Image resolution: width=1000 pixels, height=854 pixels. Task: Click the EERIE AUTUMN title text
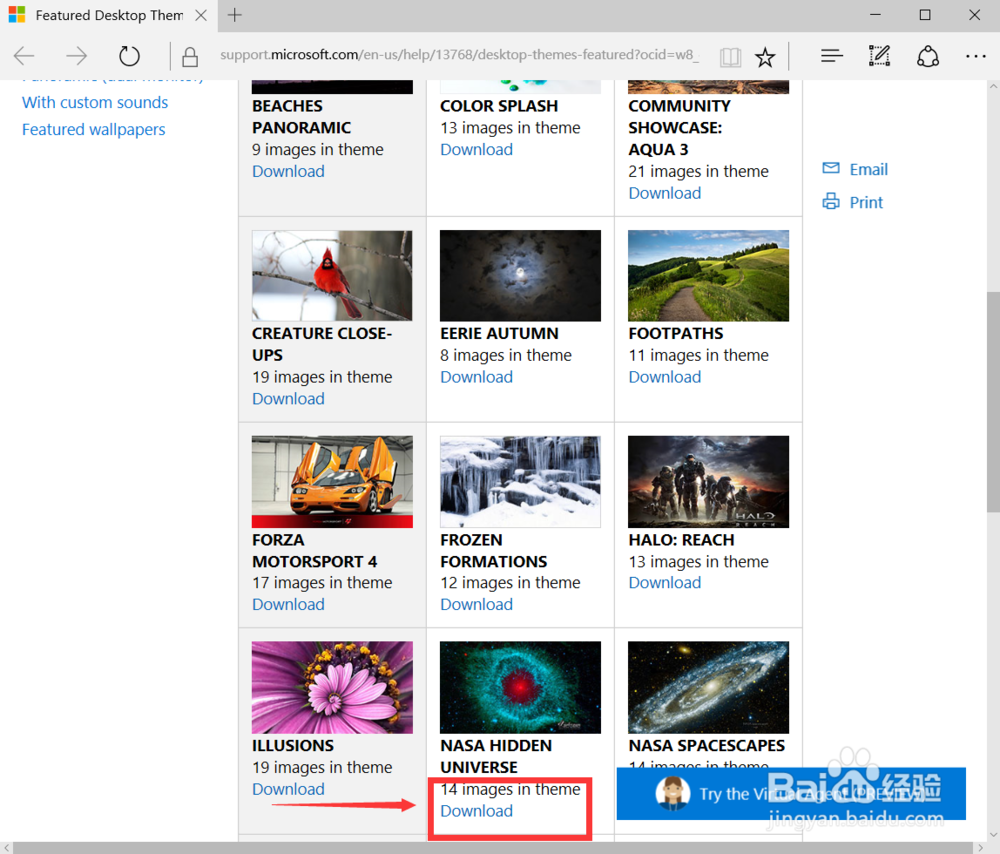tap(499, 334)
